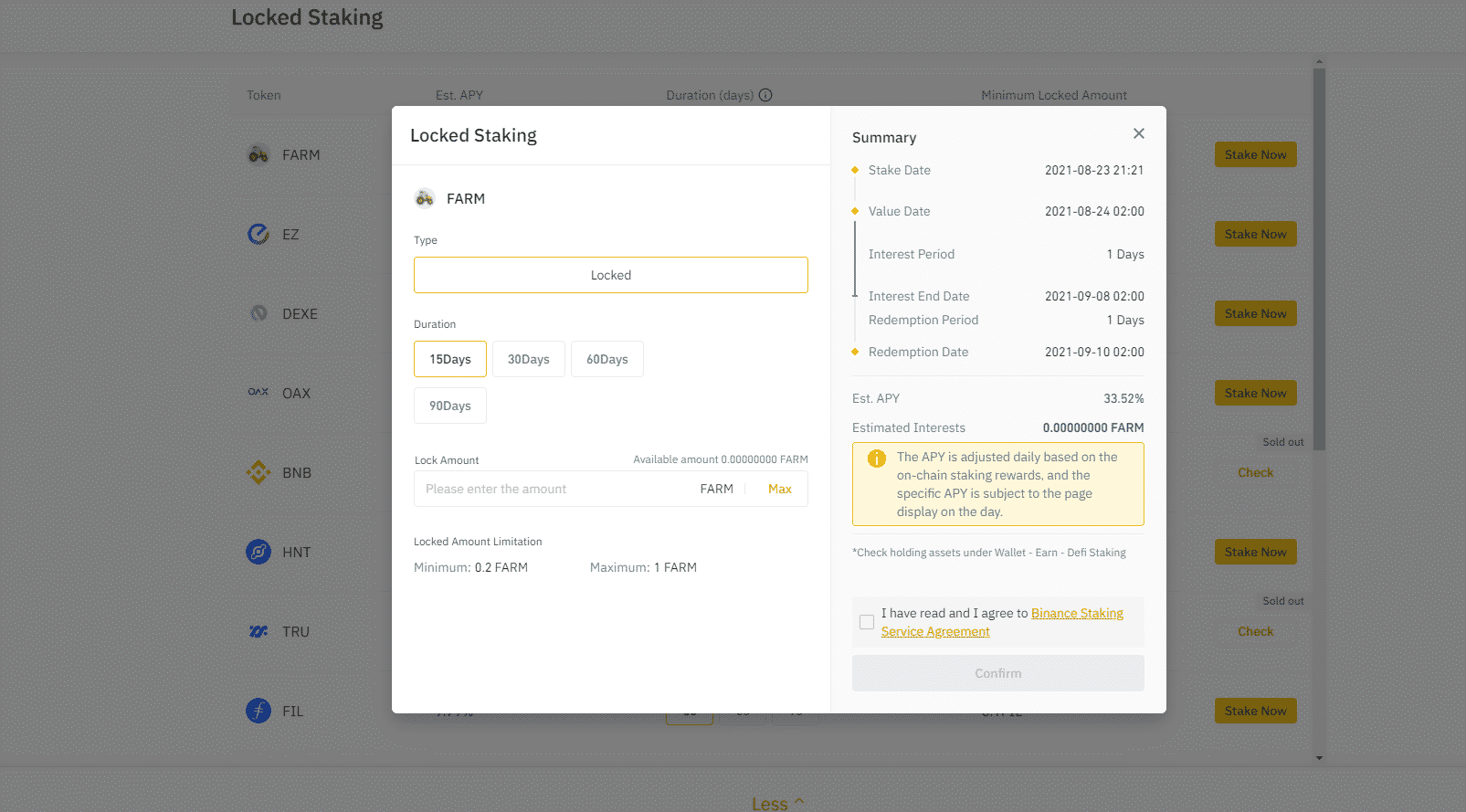Viewport: 1466px width, 812px height.
Task: Click the EZ token icon
Action: point(258,235)
